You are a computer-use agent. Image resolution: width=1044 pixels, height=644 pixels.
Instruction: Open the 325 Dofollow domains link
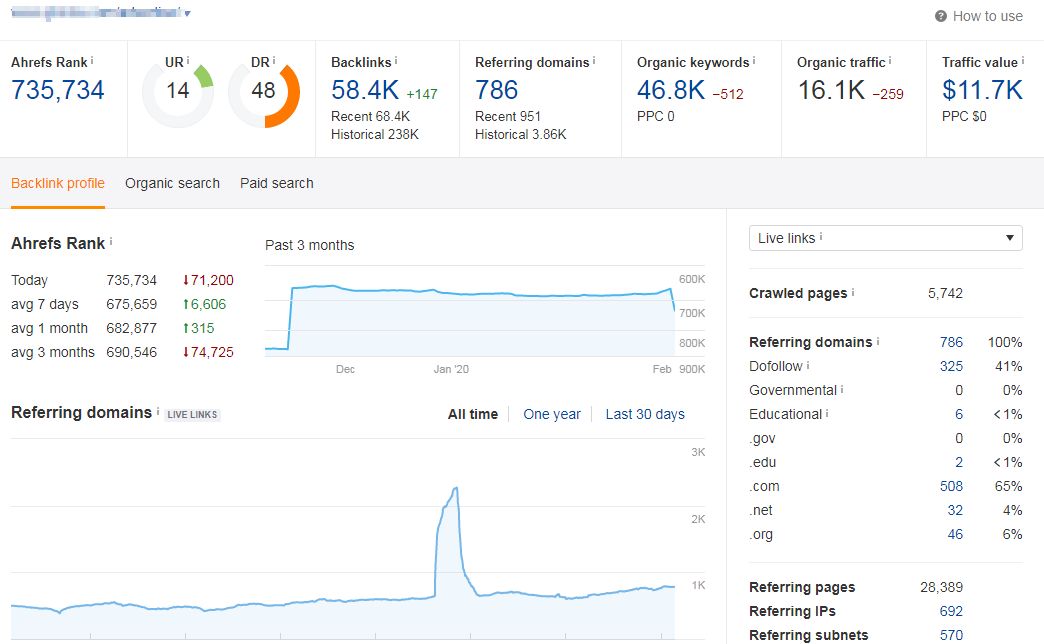951,366
